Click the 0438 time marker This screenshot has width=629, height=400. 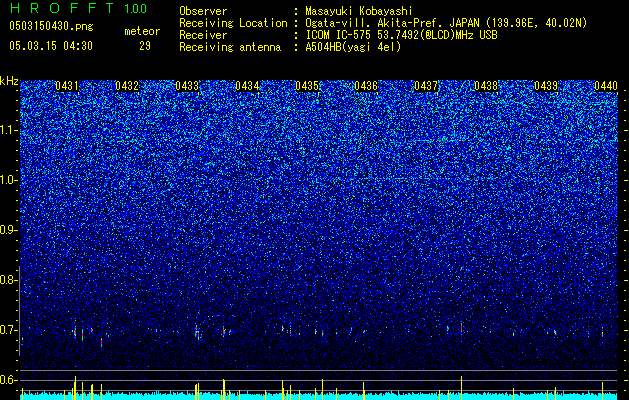[486, 86]
